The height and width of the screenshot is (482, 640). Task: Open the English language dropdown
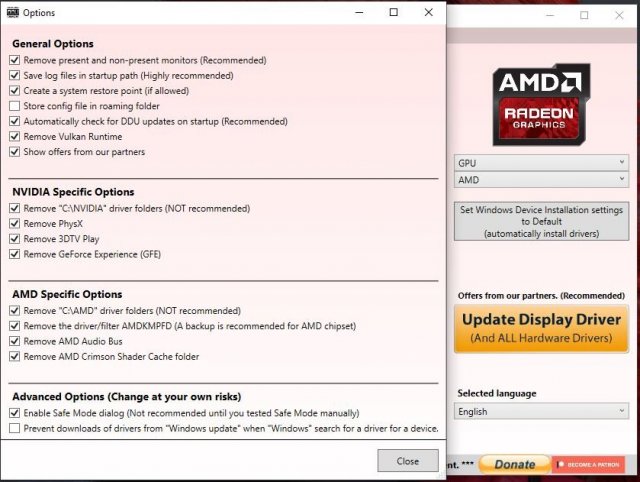click(540, 411)
